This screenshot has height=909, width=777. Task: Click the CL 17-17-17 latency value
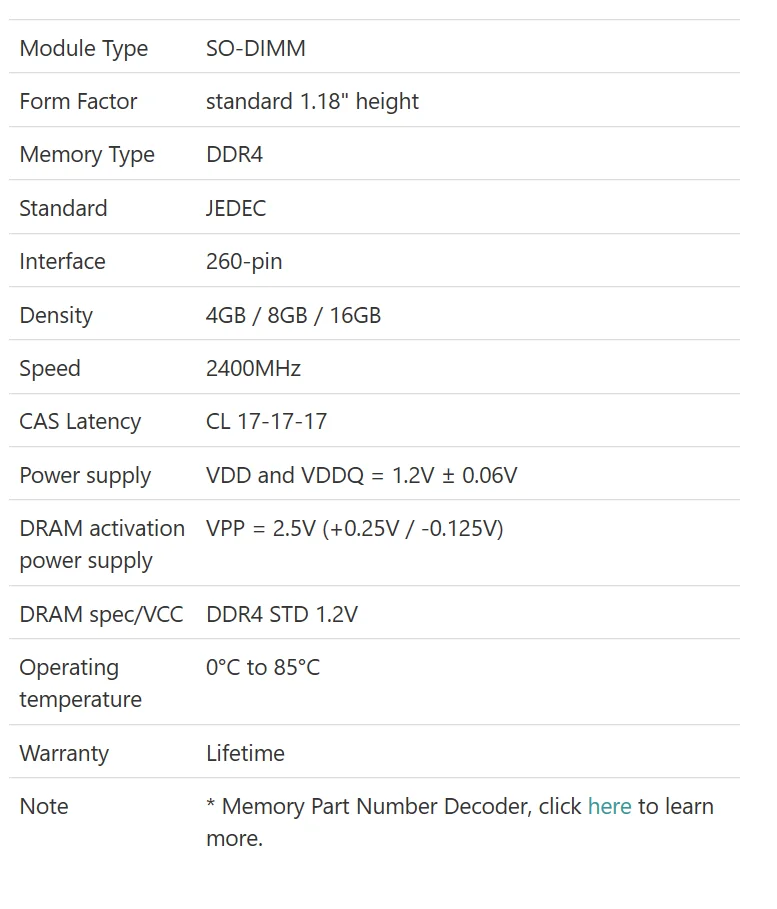[267, 421]
